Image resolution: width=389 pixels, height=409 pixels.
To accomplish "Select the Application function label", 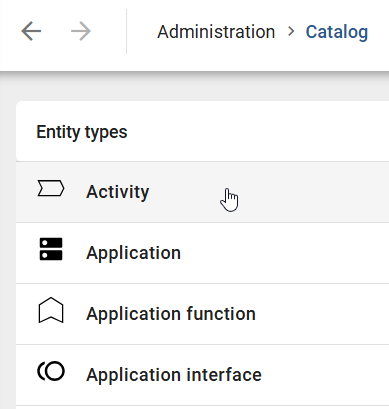I will coord(171,314).
